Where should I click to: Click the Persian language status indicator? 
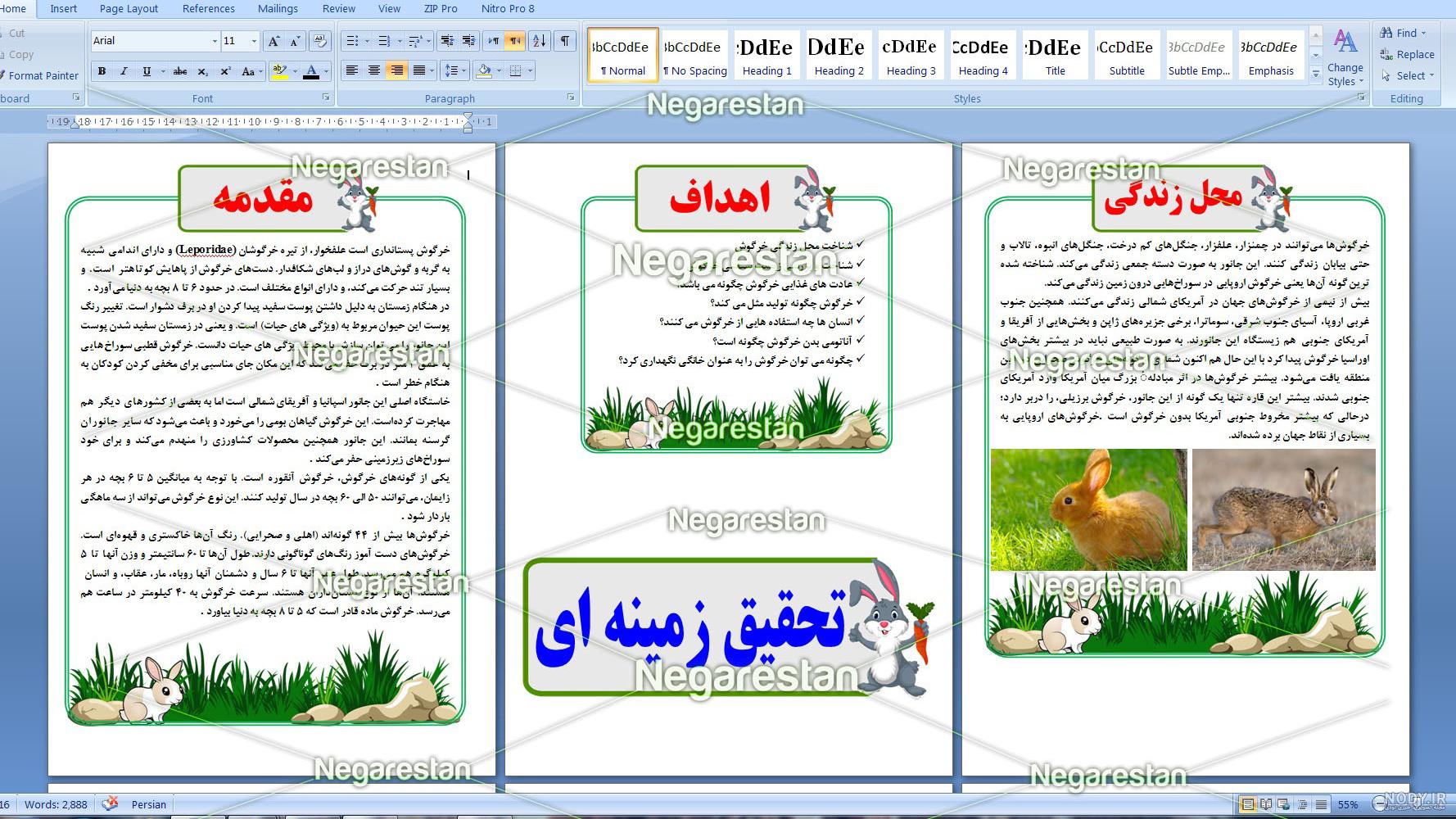[x=148, y=804]
